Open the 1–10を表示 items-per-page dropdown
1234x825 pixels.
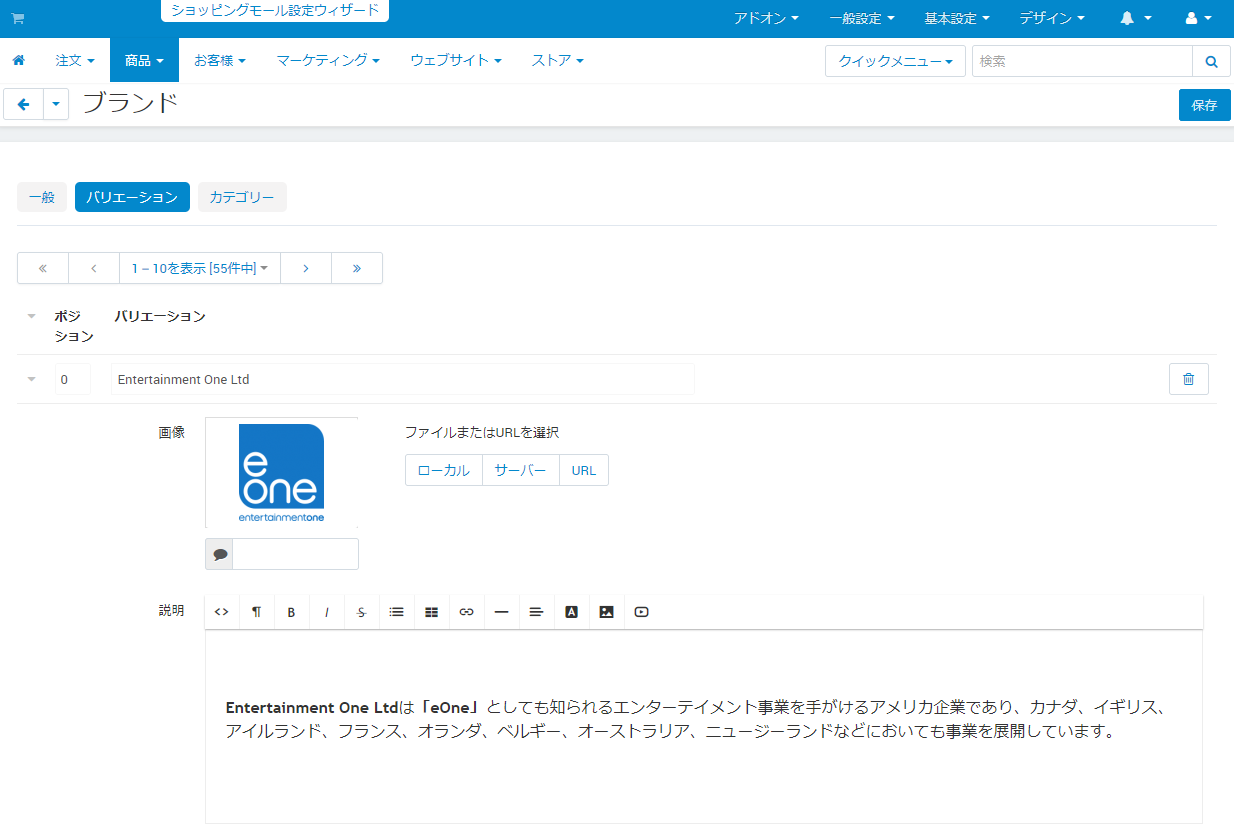[x=200, y=268]
